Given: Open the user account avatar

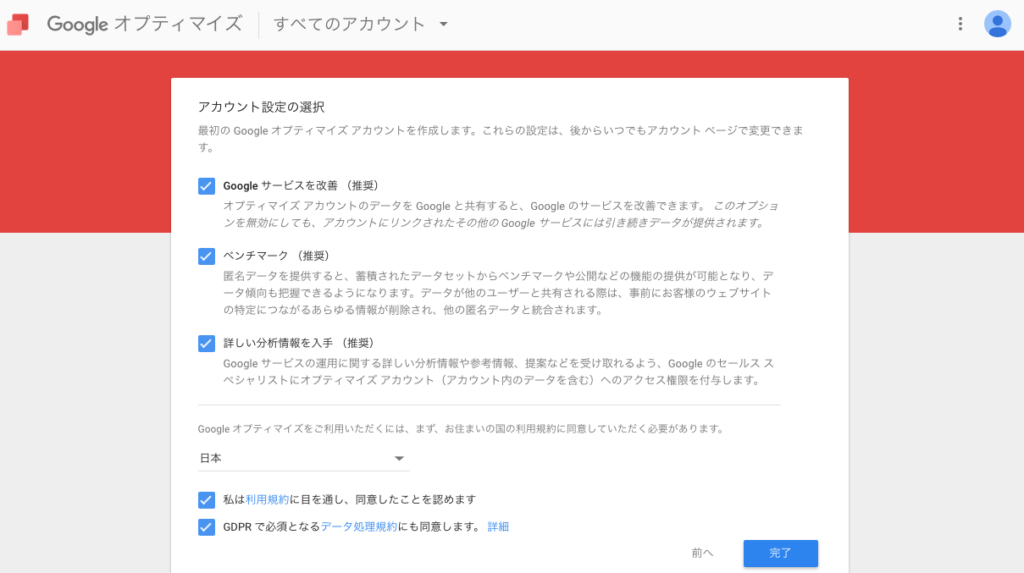Looking at the screenshot, I should (997, 24).
